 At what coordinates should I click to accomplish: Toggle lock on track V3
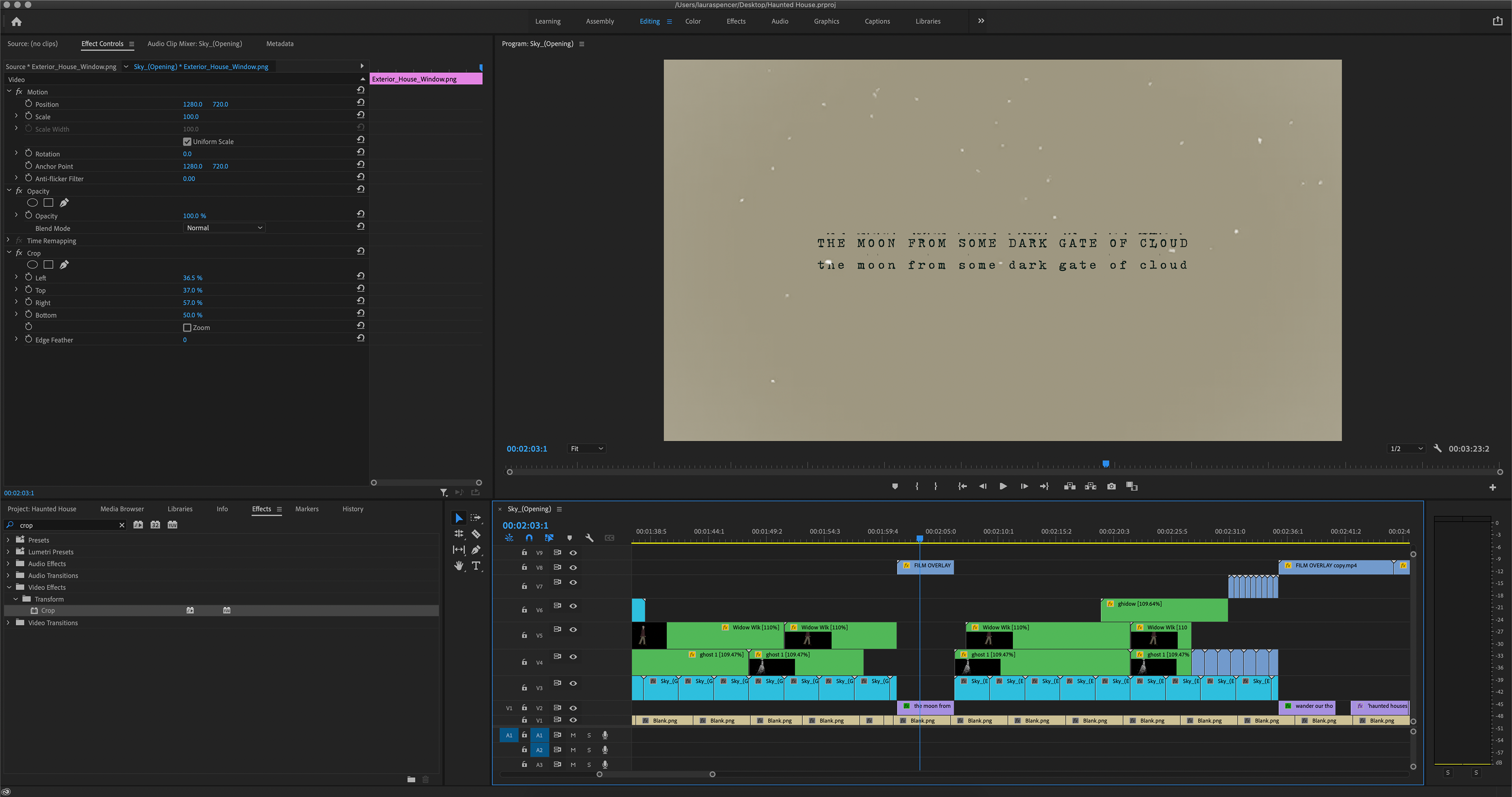coord(524,687)
